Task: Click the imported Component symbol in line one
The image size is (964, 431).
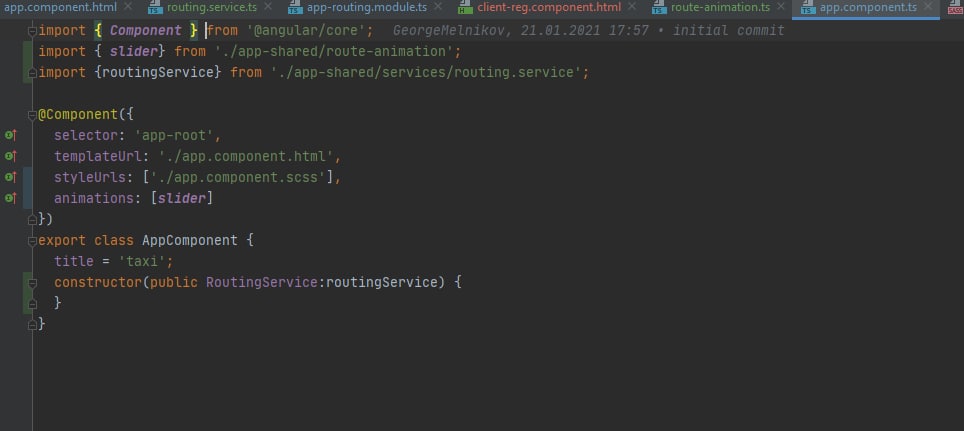Action: coord(146,30)
